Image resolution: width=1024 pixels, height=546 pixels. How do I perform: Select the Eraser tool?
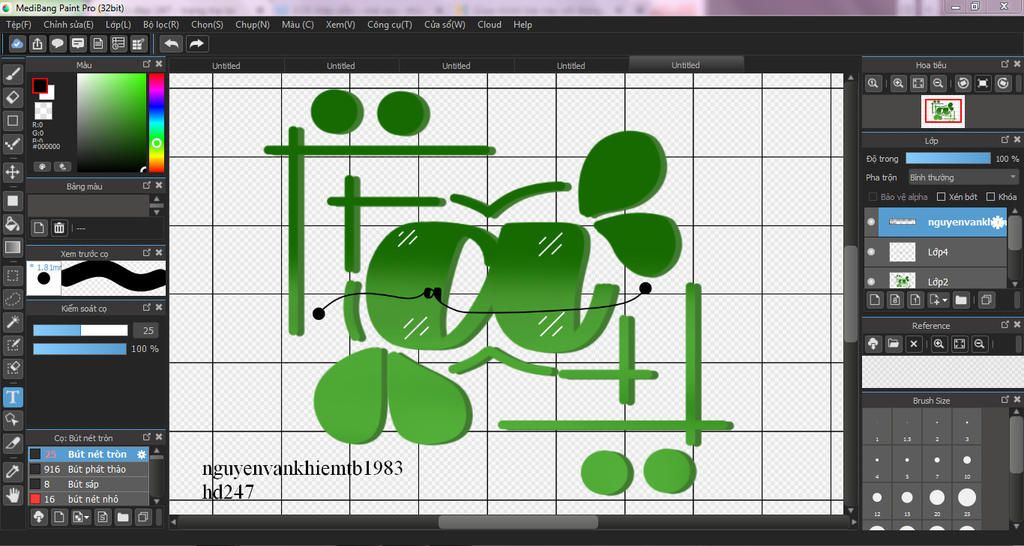click(x=13, y=98)
